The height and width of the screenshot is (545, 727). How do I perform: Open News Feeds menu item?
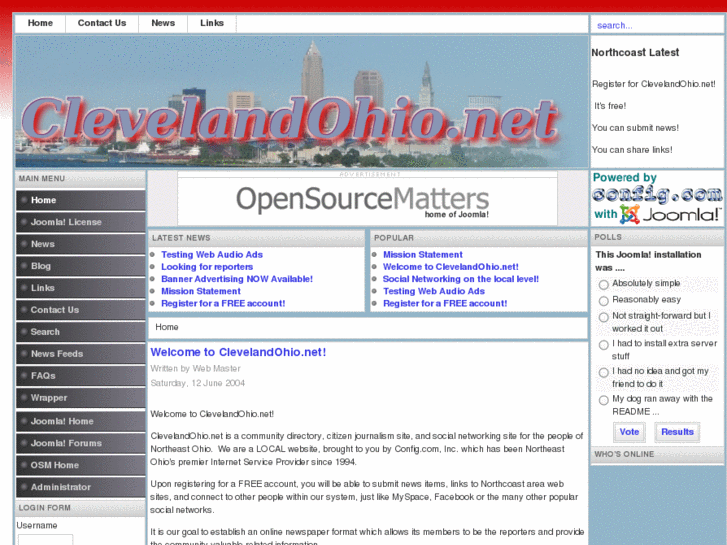[x=80, y=354]
